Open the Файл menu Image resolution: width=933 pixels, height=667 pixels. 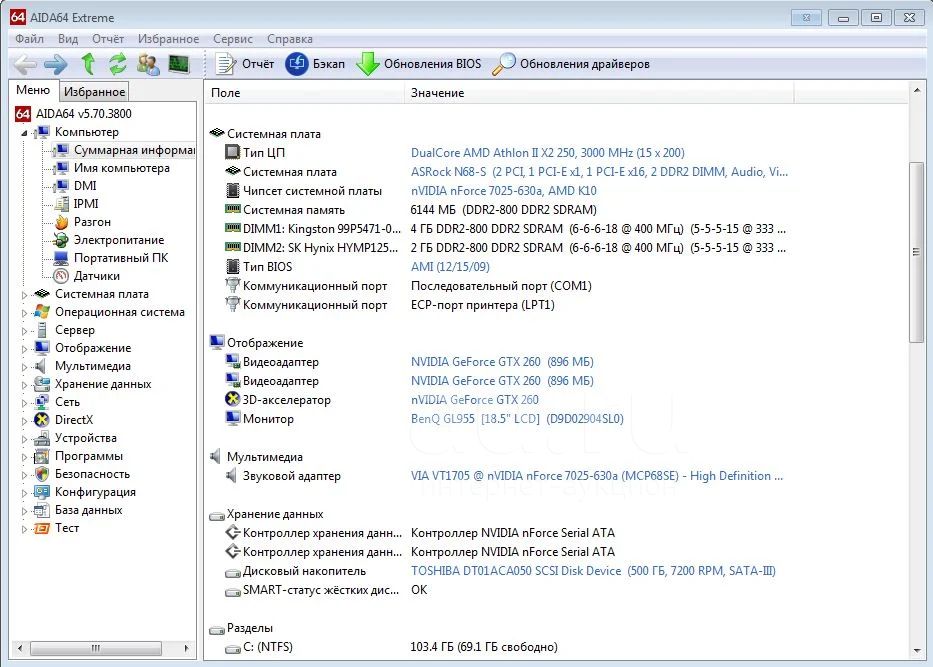click(29, 39)
